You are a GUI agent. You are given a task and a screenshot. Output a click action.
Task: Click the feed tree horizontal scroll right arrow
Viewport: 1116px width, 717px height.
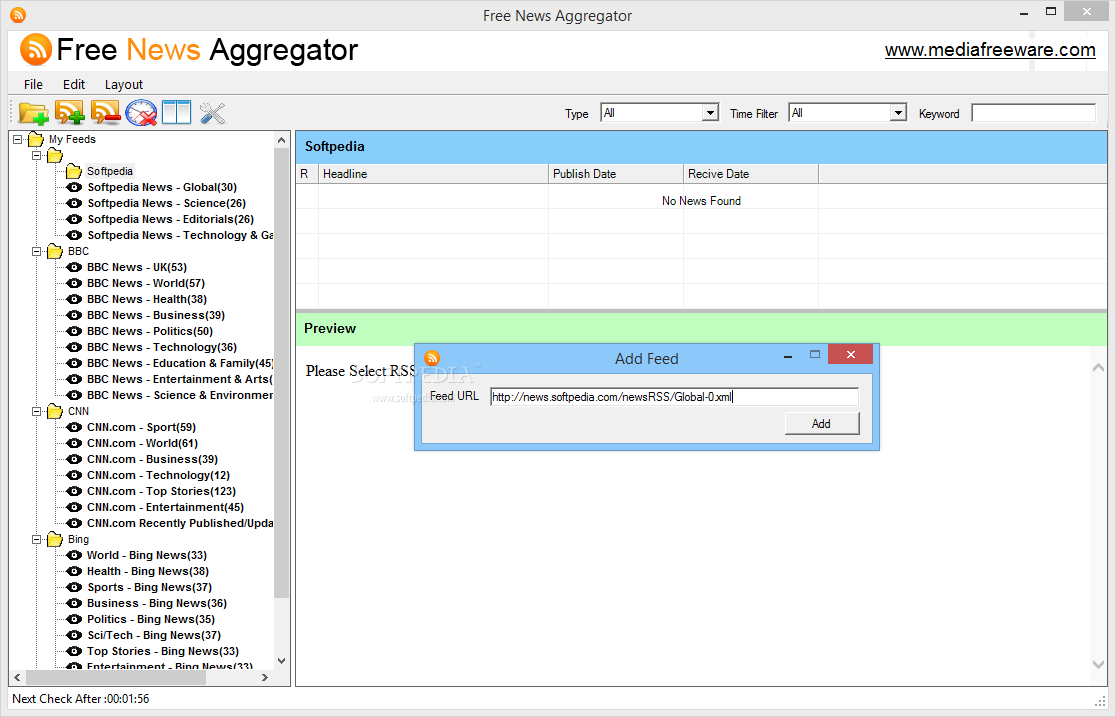tap(265, 678)
